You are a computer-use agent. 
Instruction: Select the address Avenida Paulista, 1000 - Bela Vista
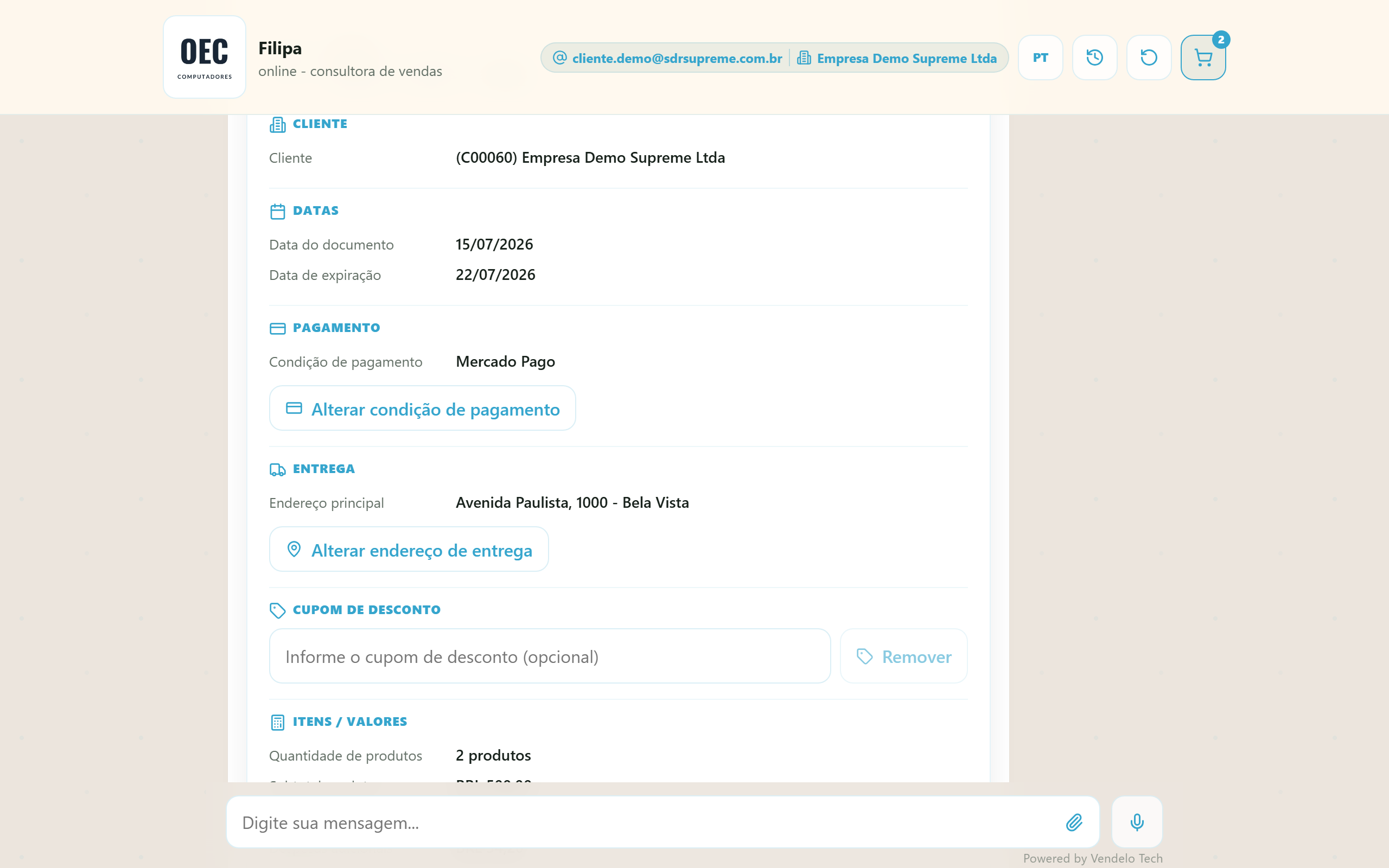[x=572, y=503]
